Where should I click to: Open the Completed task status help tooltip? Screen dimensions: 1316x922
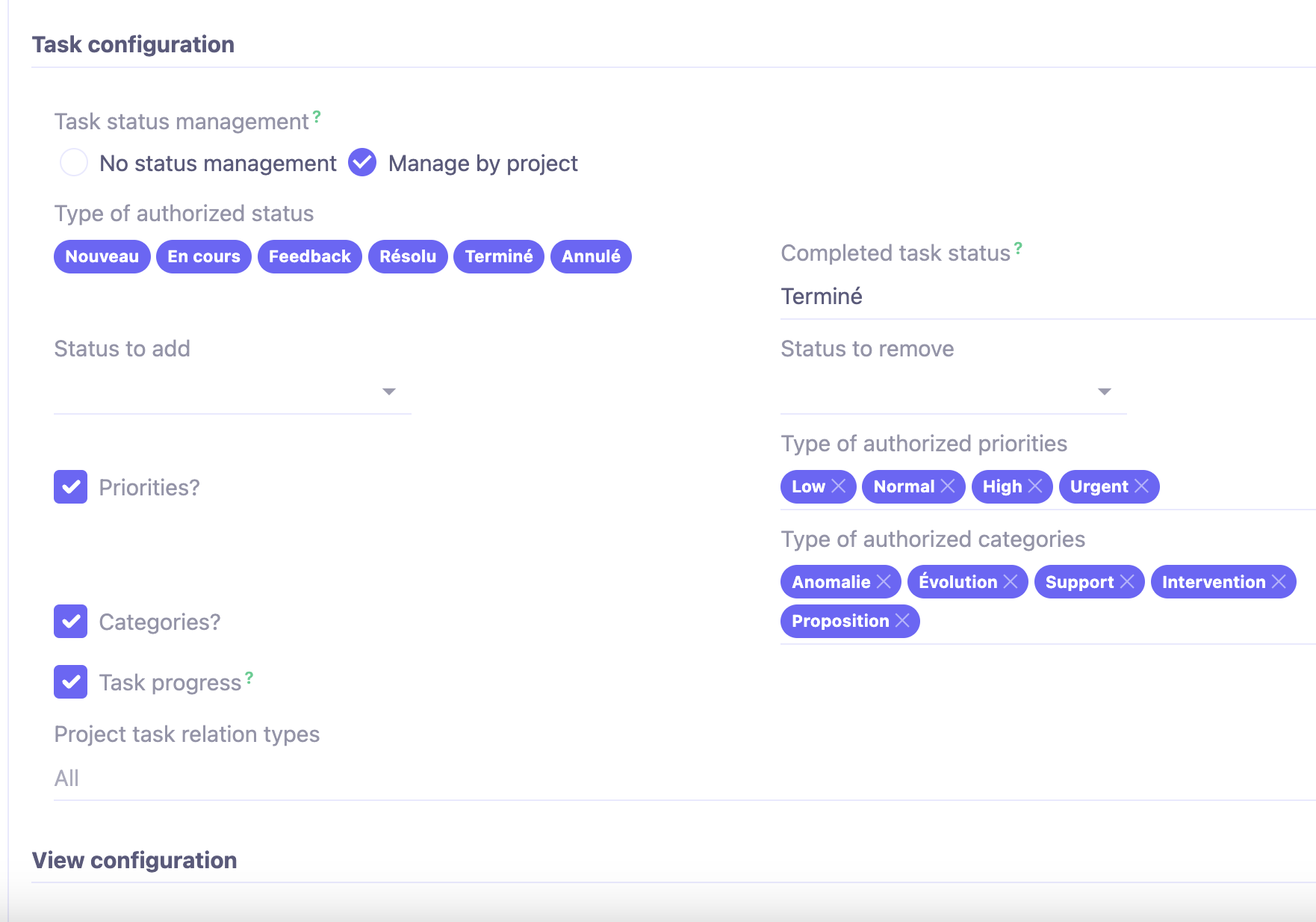tap(1019, 247)
